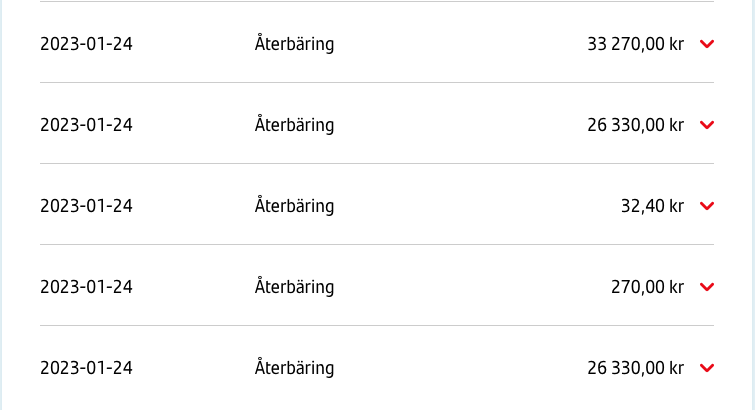Click the 2023-01-24 date of the 33 270,00 kr row

[86, 44]
